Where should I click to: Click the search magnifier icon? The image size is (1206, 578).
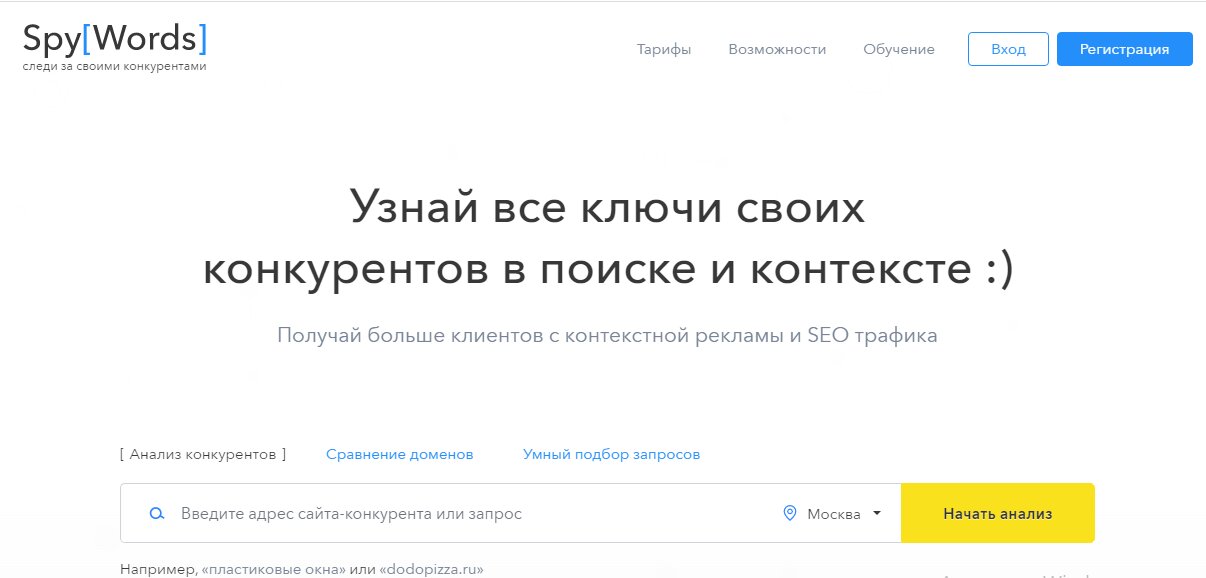pyautogui.click(x=156, y=512)
